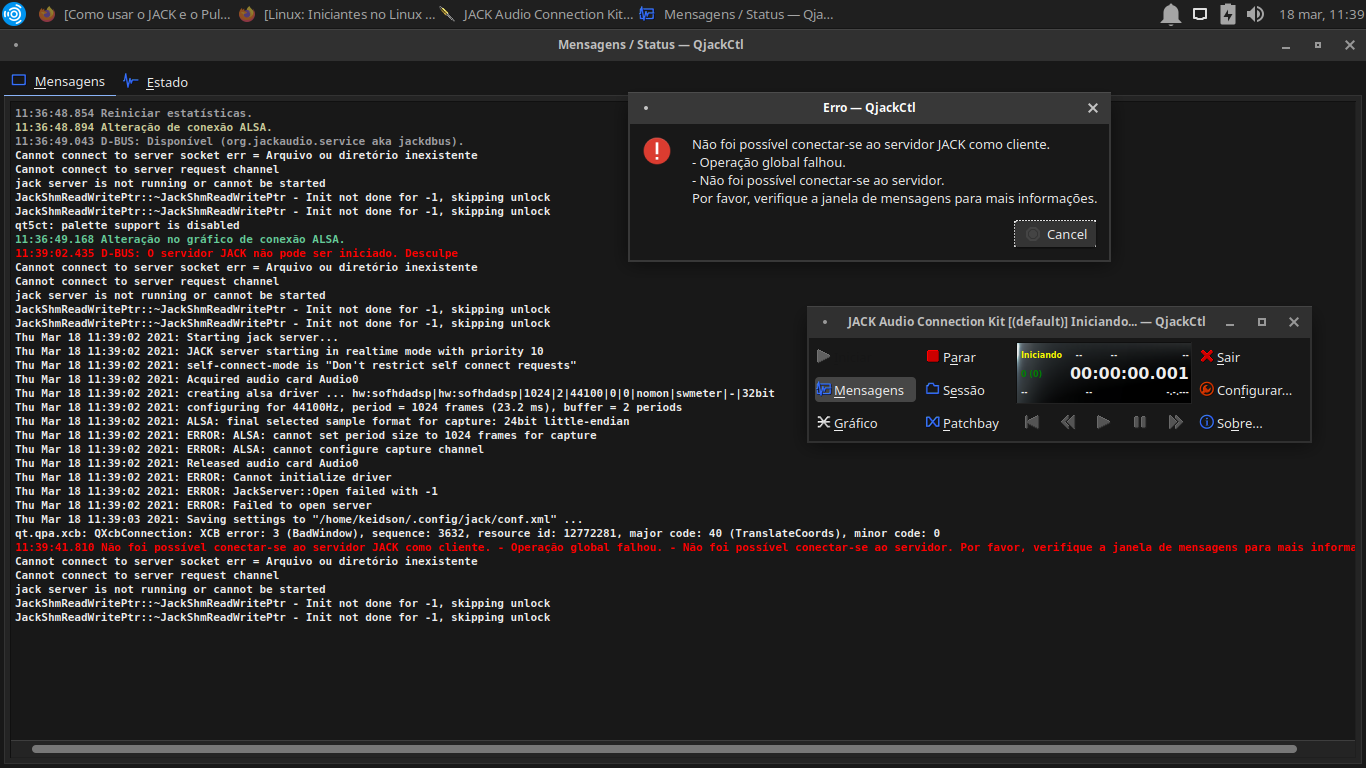This screenshot has height=768, width=1366.
Task: Maximize the JACK Audio Connection Kit window
Action: point(1262,322)
